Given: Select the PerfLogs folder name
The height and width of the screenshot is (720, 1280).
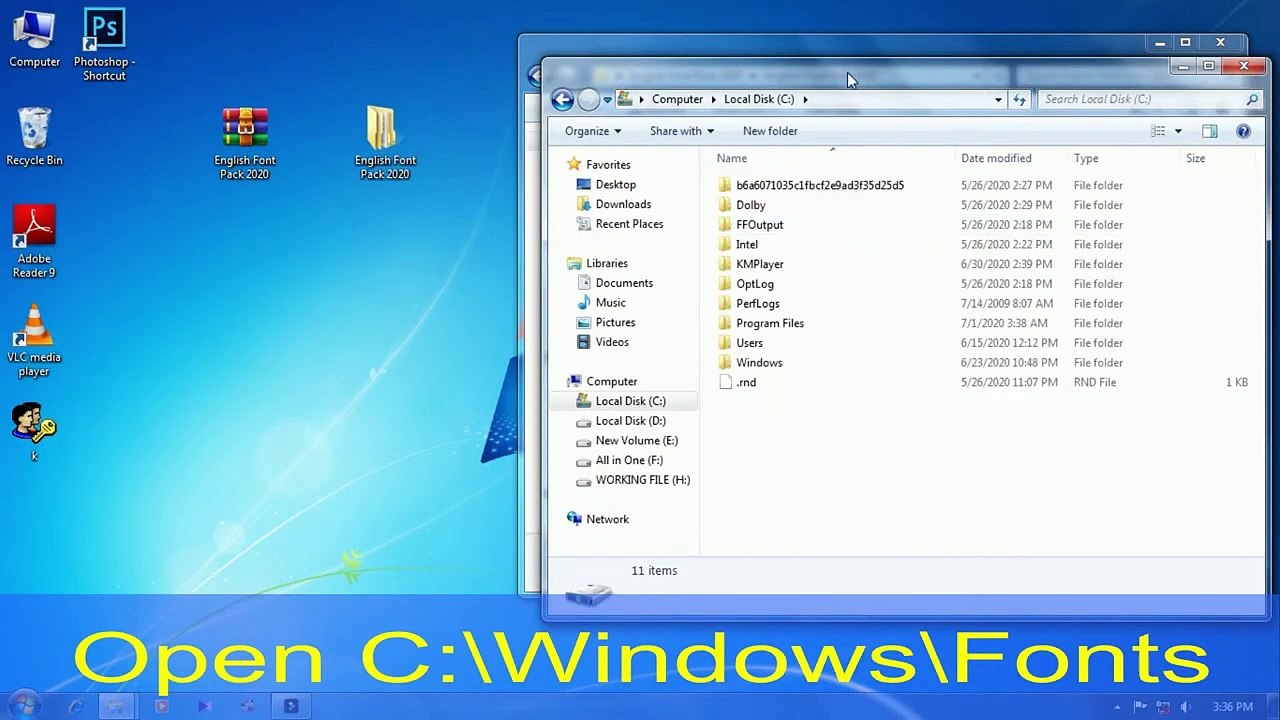Looking at the screenshot, I should (758, 304).
